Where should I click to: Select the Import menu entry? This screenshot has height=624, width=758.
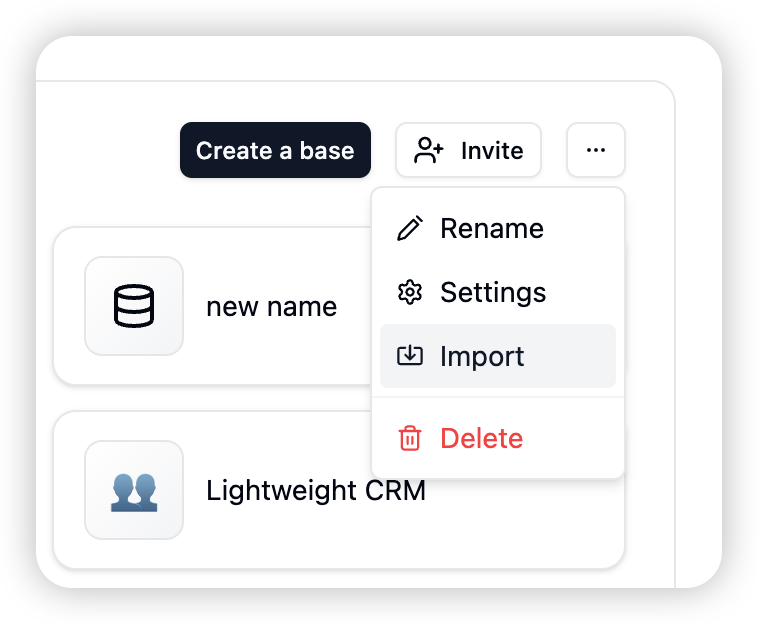point(497,356)
